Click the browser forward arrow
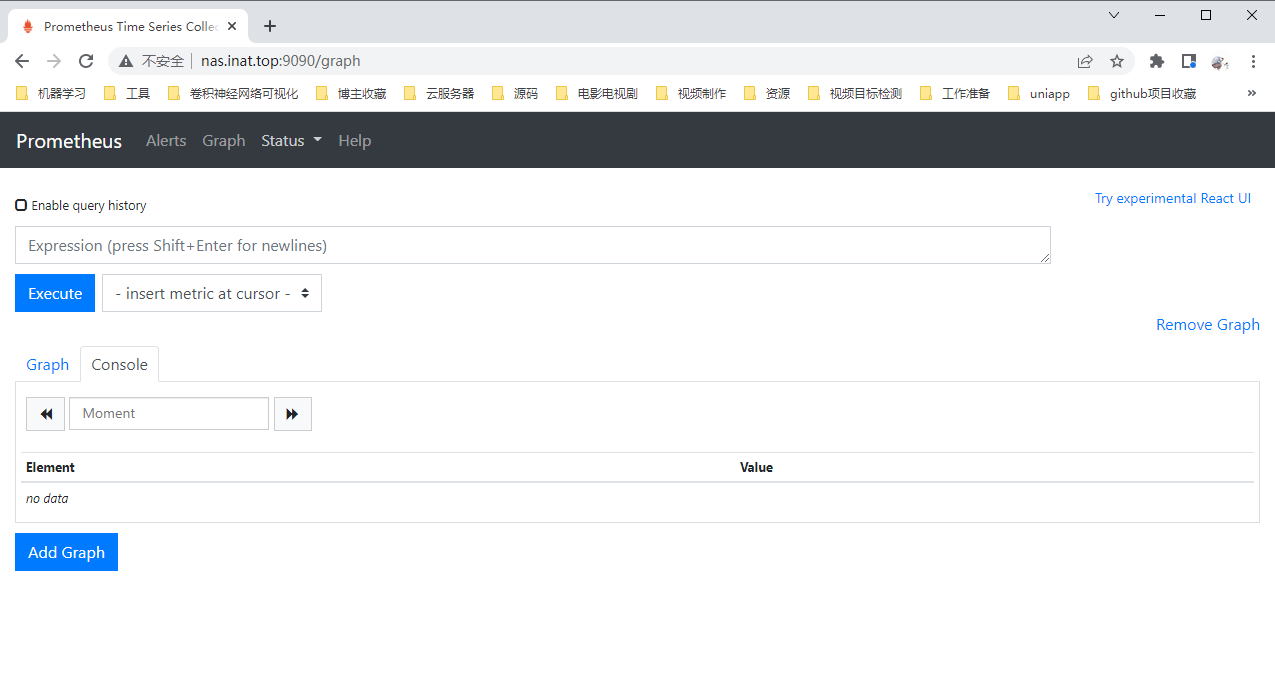The image size is (1275, 694). coord(54,61)
